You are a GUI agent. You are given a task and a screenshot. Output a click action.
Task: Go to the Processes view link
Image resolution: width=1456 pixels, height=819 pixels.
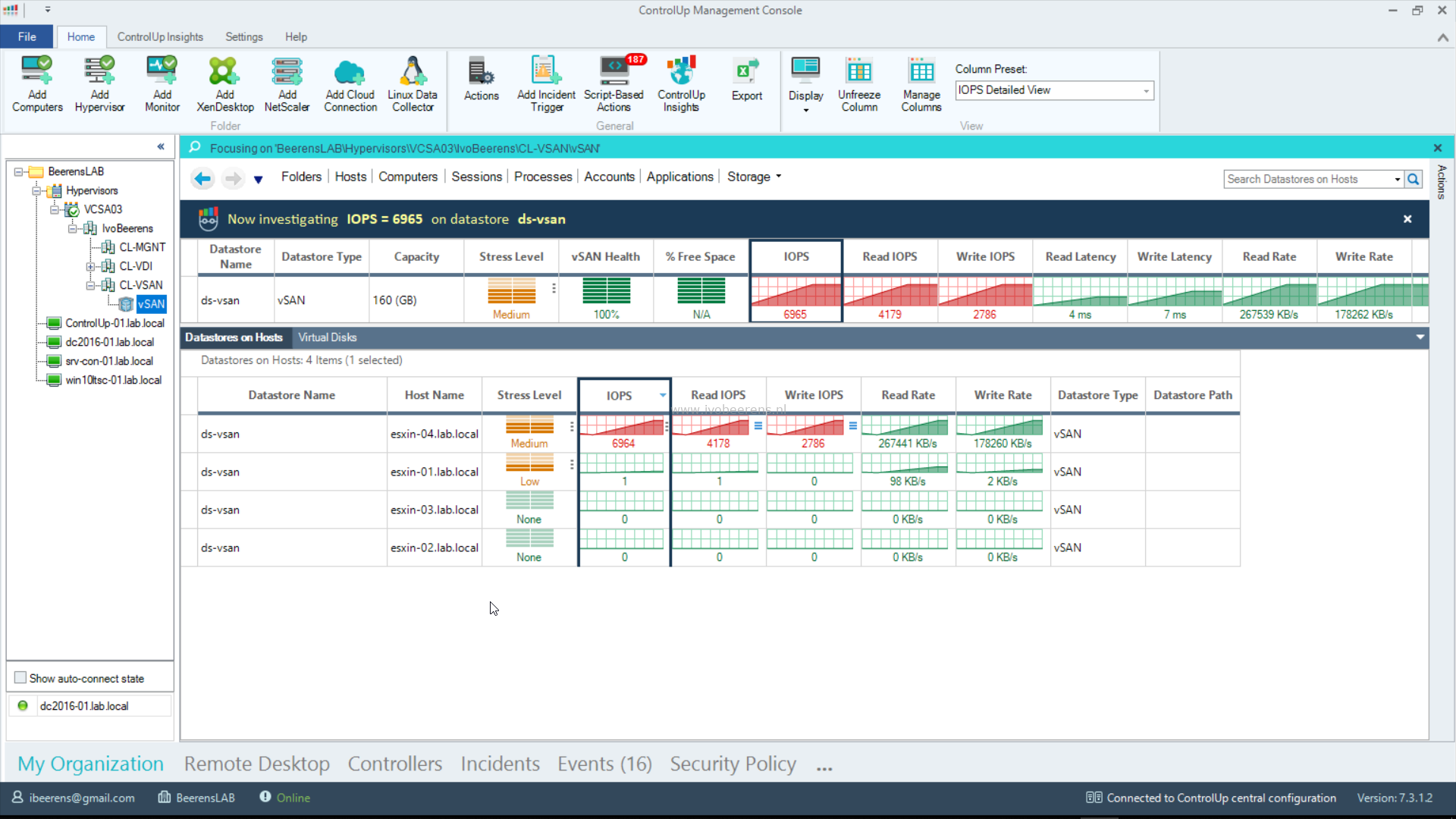click(x=543, y=177)
